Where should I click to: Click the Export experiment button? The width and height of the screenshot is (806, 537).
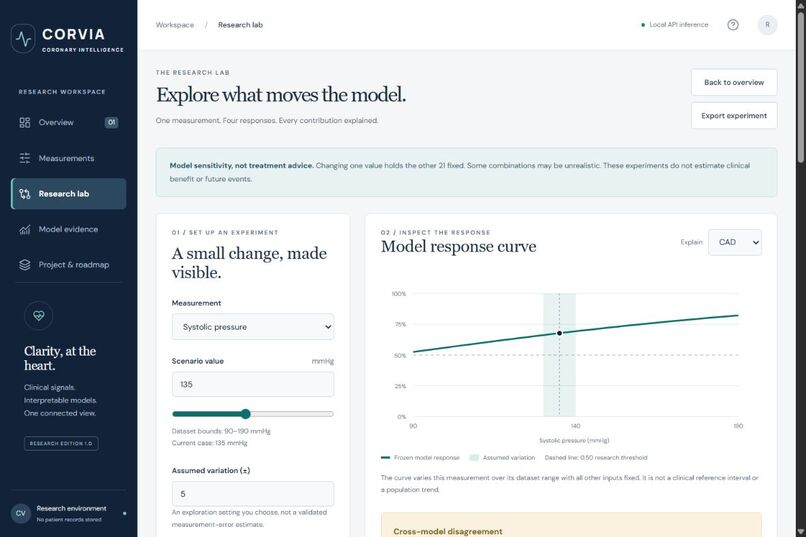pos(734,116)
